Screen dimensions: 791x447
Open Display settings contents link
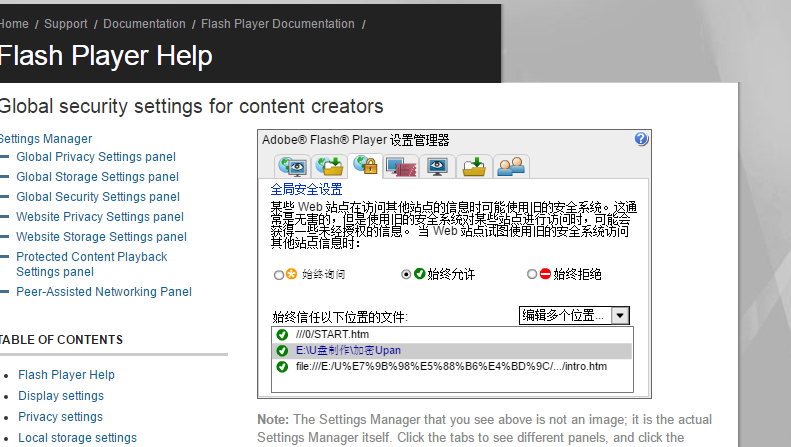click(61, 396)
